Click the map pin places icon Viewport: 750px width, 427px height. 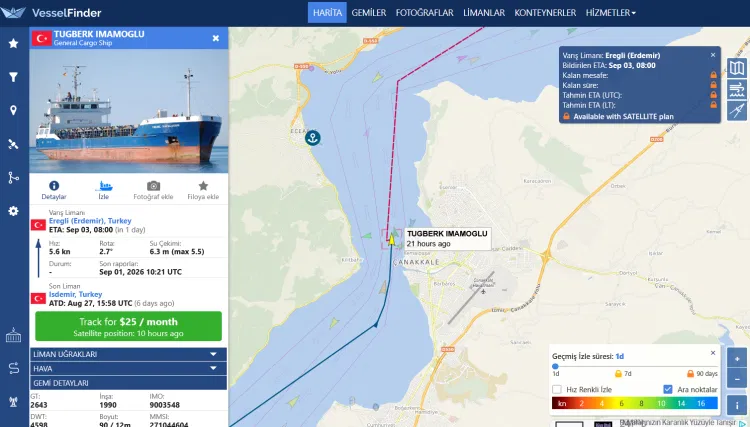coord(13,110)
